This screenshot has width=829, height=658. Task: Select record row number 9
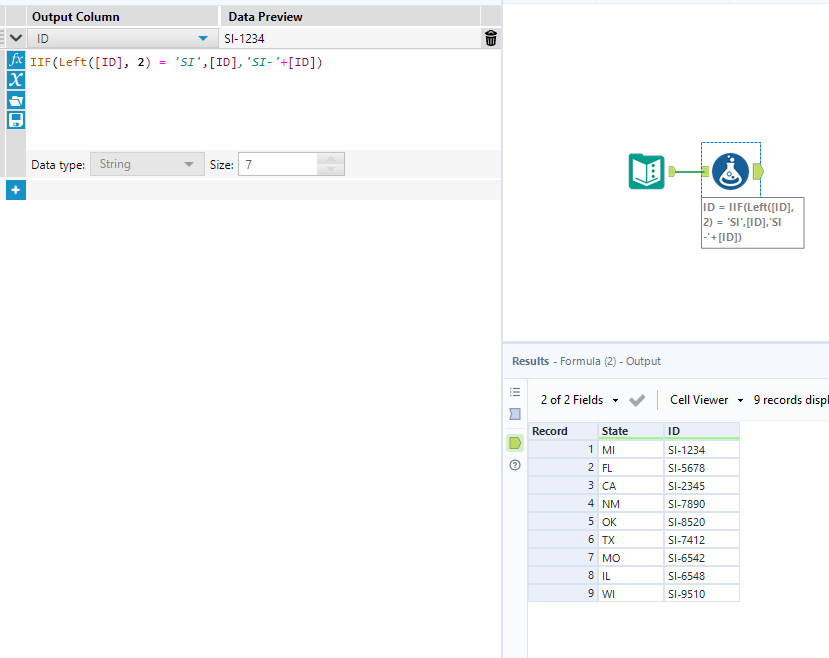point(563,594)
